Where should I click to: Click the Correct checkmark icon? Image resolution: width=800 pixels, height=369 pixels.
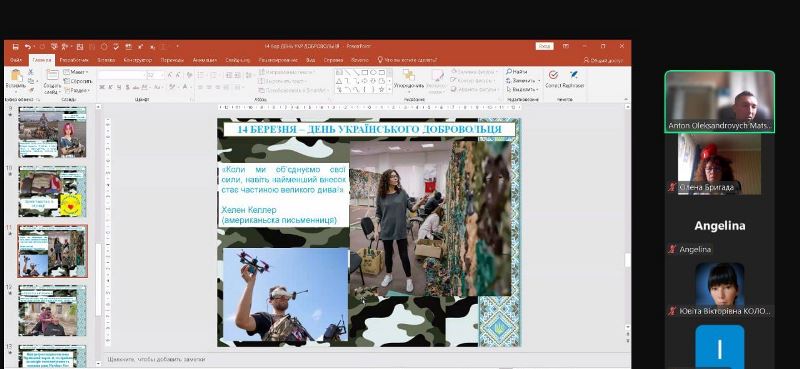(x=553, y=75)
